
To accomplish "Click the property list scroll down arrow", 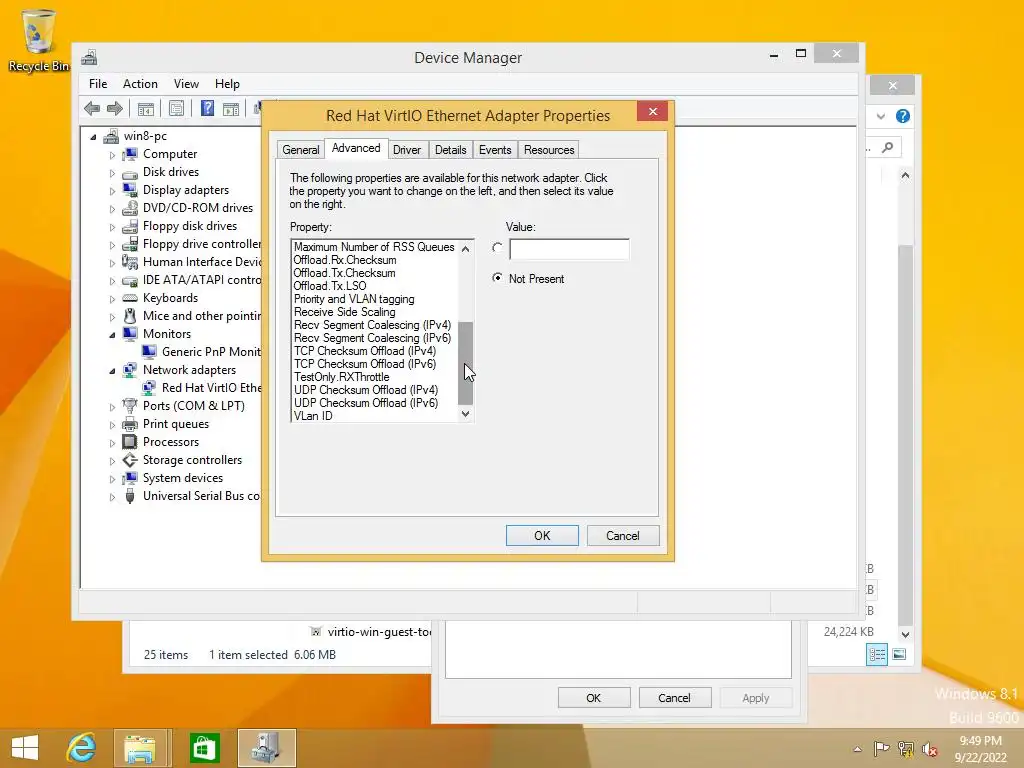I will 465,414.
